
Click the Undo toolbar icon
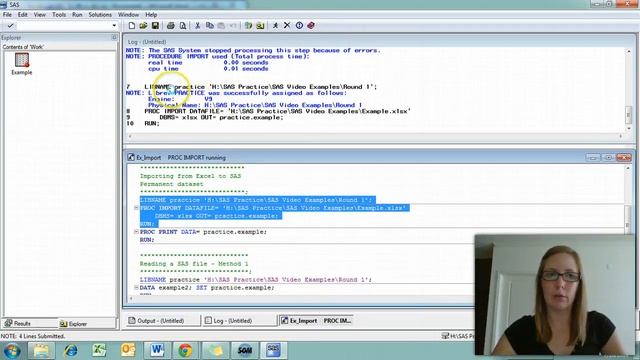coord(233,25)
